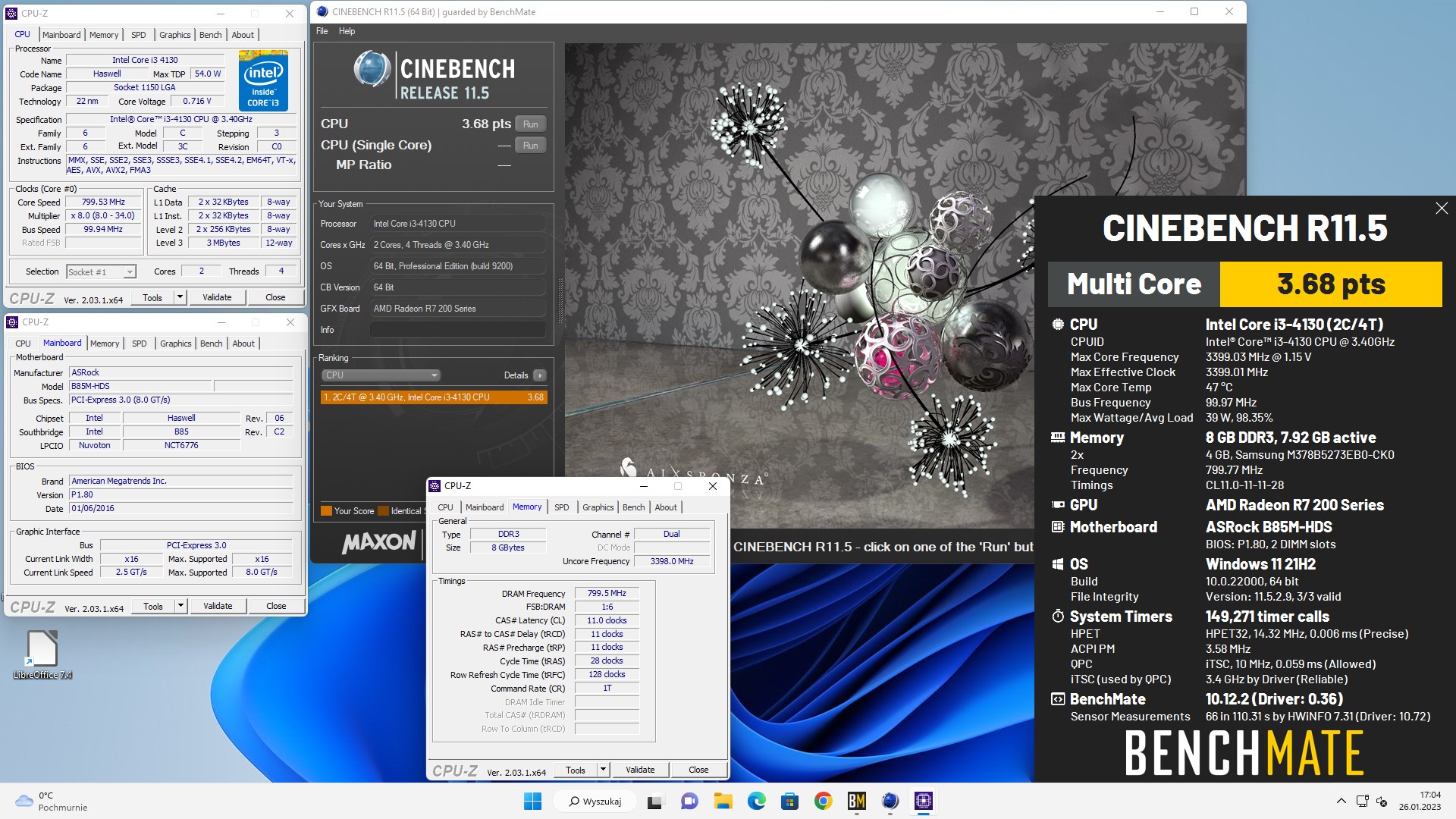
Task: Run the Cinebench CPU multi-core test
Action: 531,124
